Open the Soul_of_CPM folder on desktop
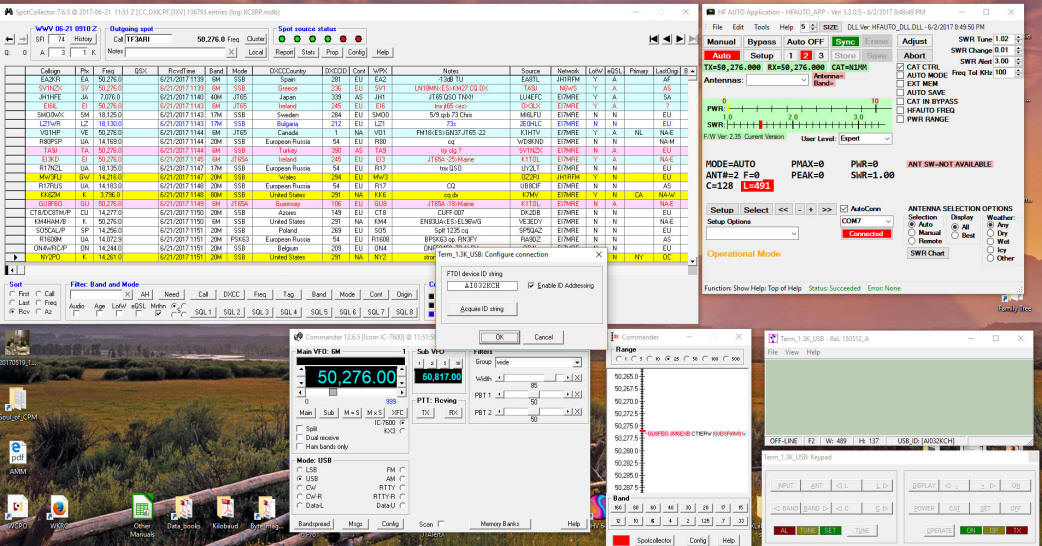 coord(17,399)
